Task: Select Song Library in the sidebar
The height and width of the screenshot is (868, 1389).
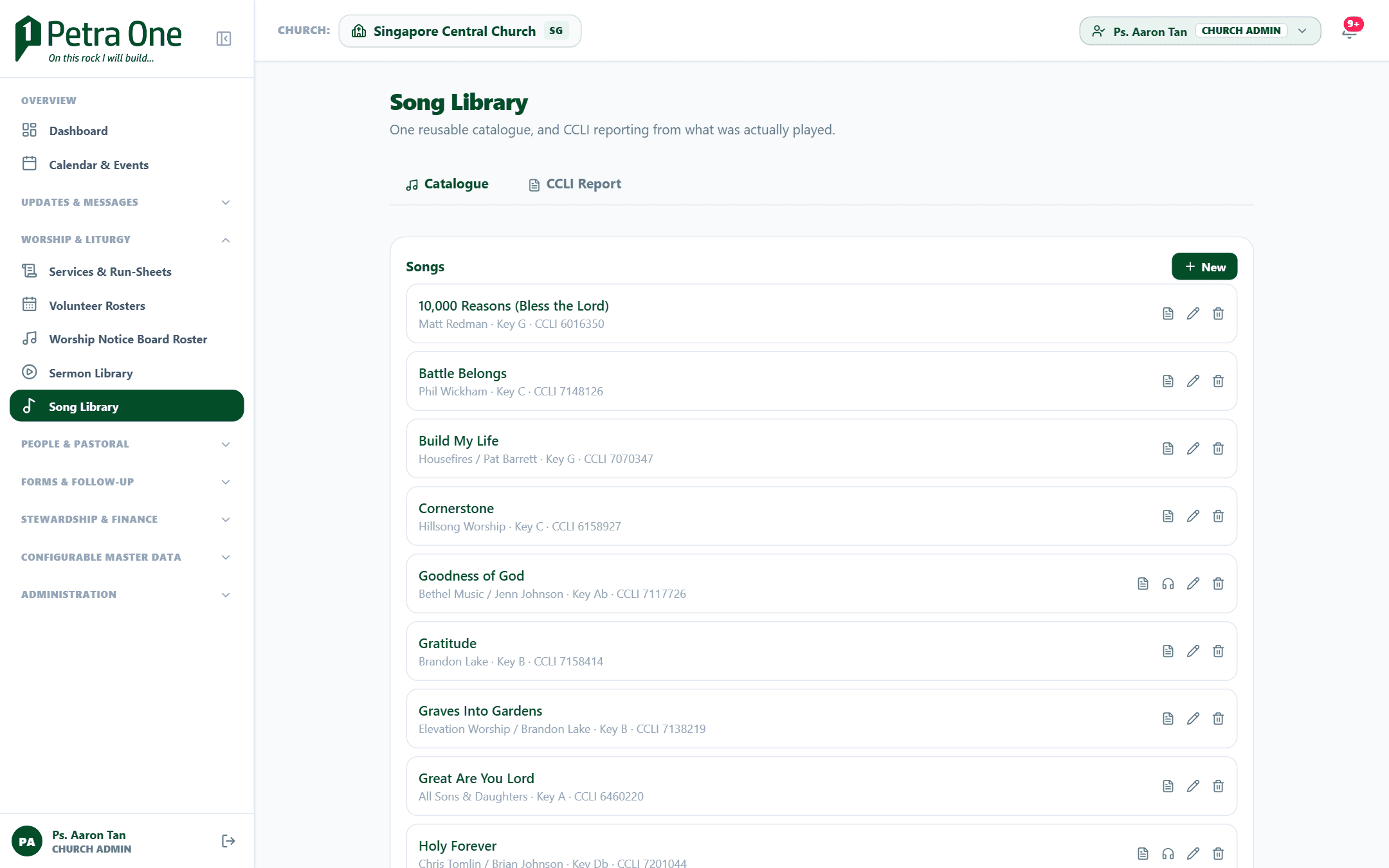Action: tap(127, 406)
